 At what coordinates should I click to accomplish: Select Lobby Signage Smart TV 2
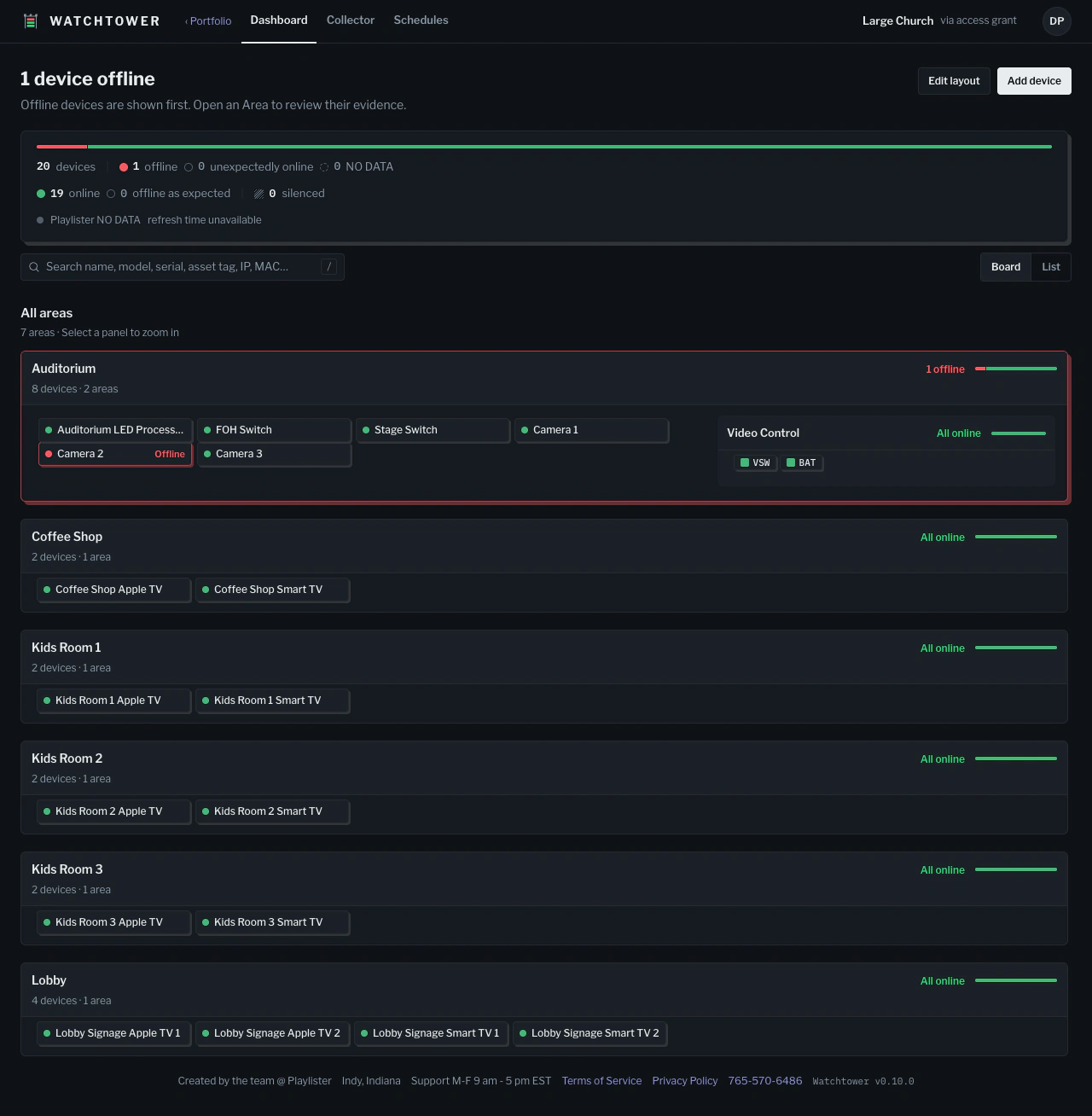coord(590,1033)
